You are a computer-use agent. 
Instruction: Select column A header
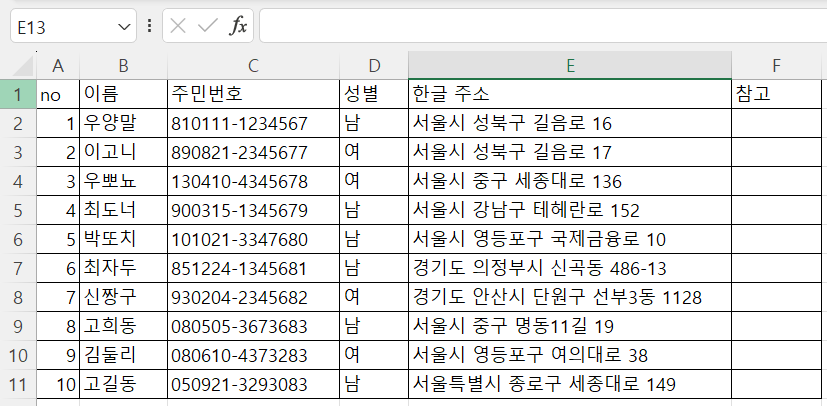pos(58,65)
